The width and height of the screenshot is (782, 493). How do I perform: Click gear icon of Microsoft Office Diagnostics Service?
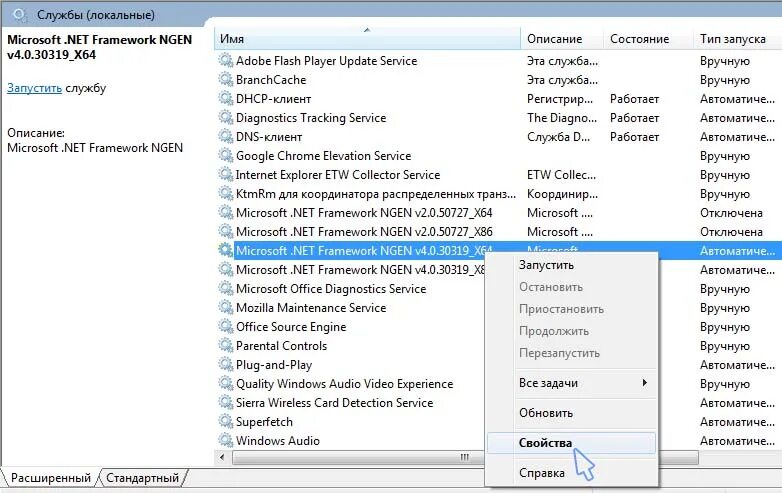(225, 289)
